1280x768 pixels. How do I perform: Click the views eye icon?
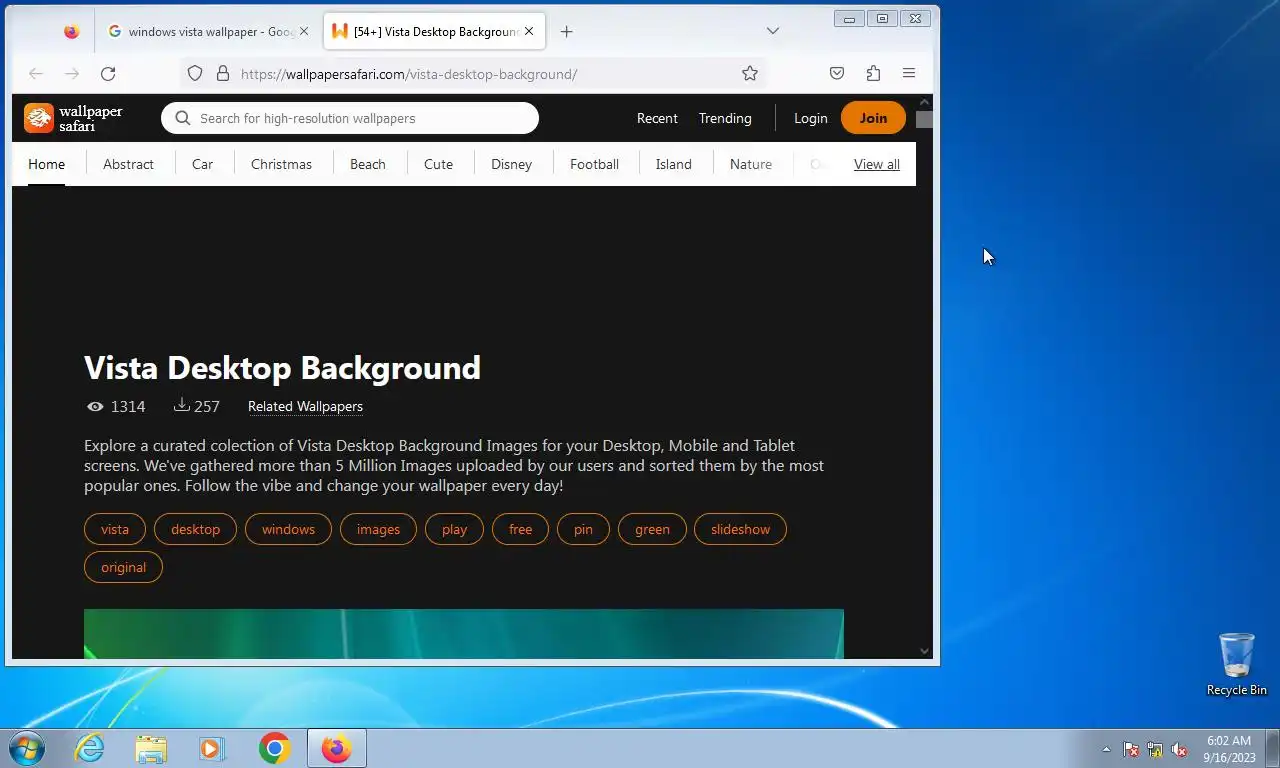95,406
